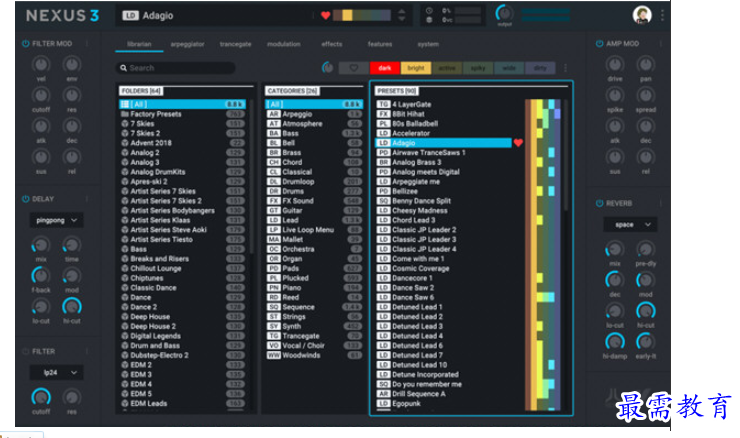Open the lp24 filter type dropdown
The width and height of the screenshot is (740, 438).
click(x=57, y=372)
